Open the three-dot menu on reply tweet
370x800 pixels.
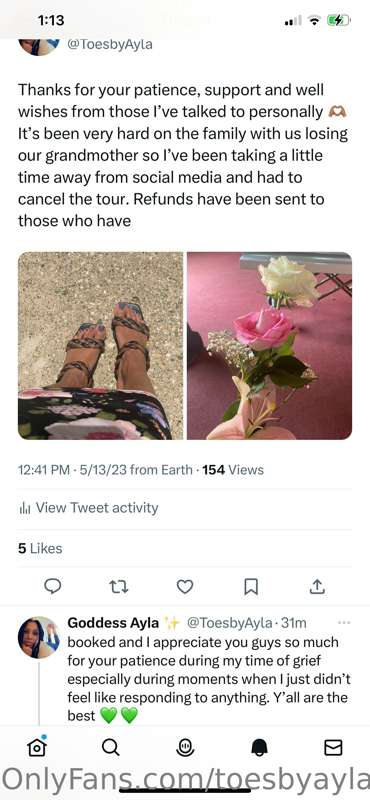[344, 623]
